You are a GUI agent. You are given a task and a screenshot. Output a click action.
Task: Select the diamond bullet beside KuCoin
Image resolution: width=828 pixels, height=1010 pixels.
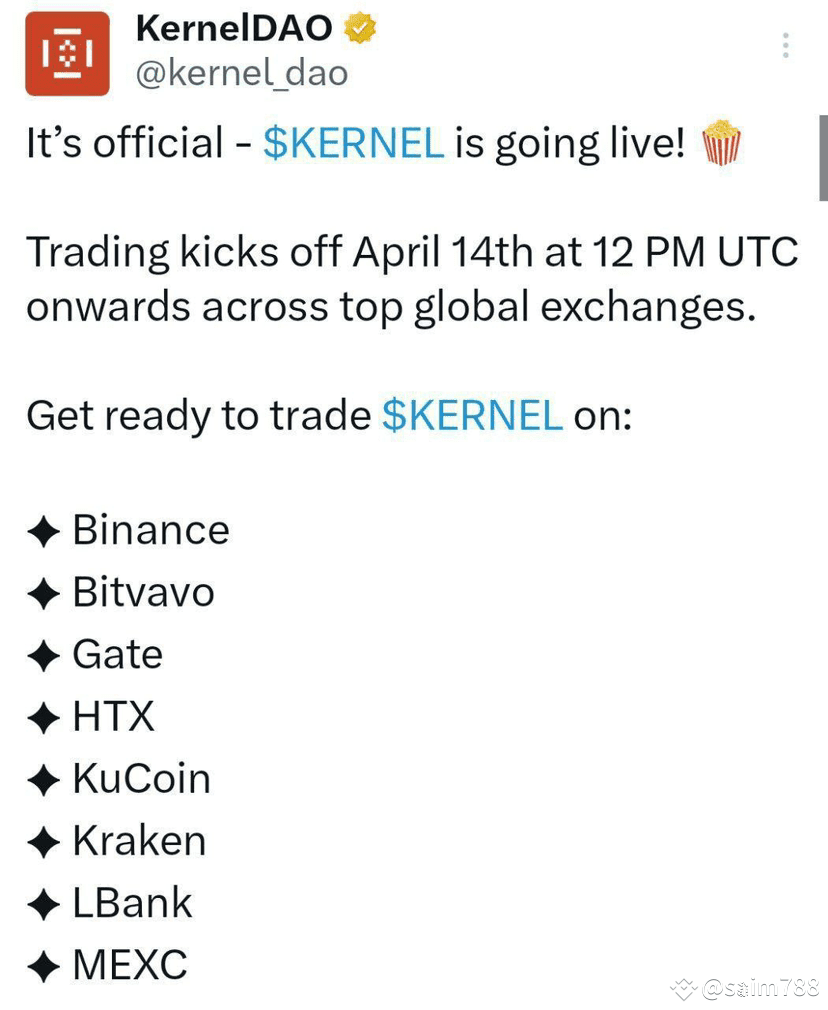pos(43,778)
